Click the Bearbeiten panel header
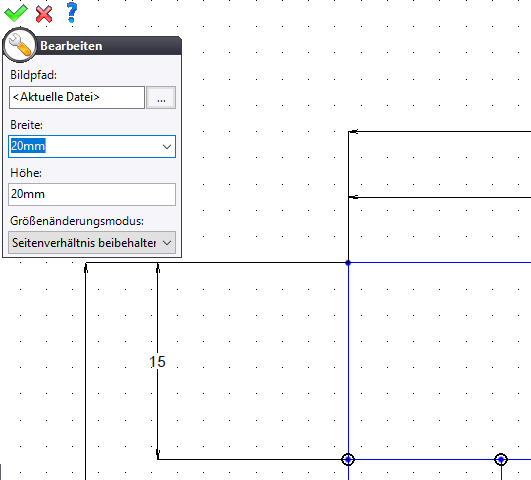This screenshot has width=531, height=480. tap(92, 46)
